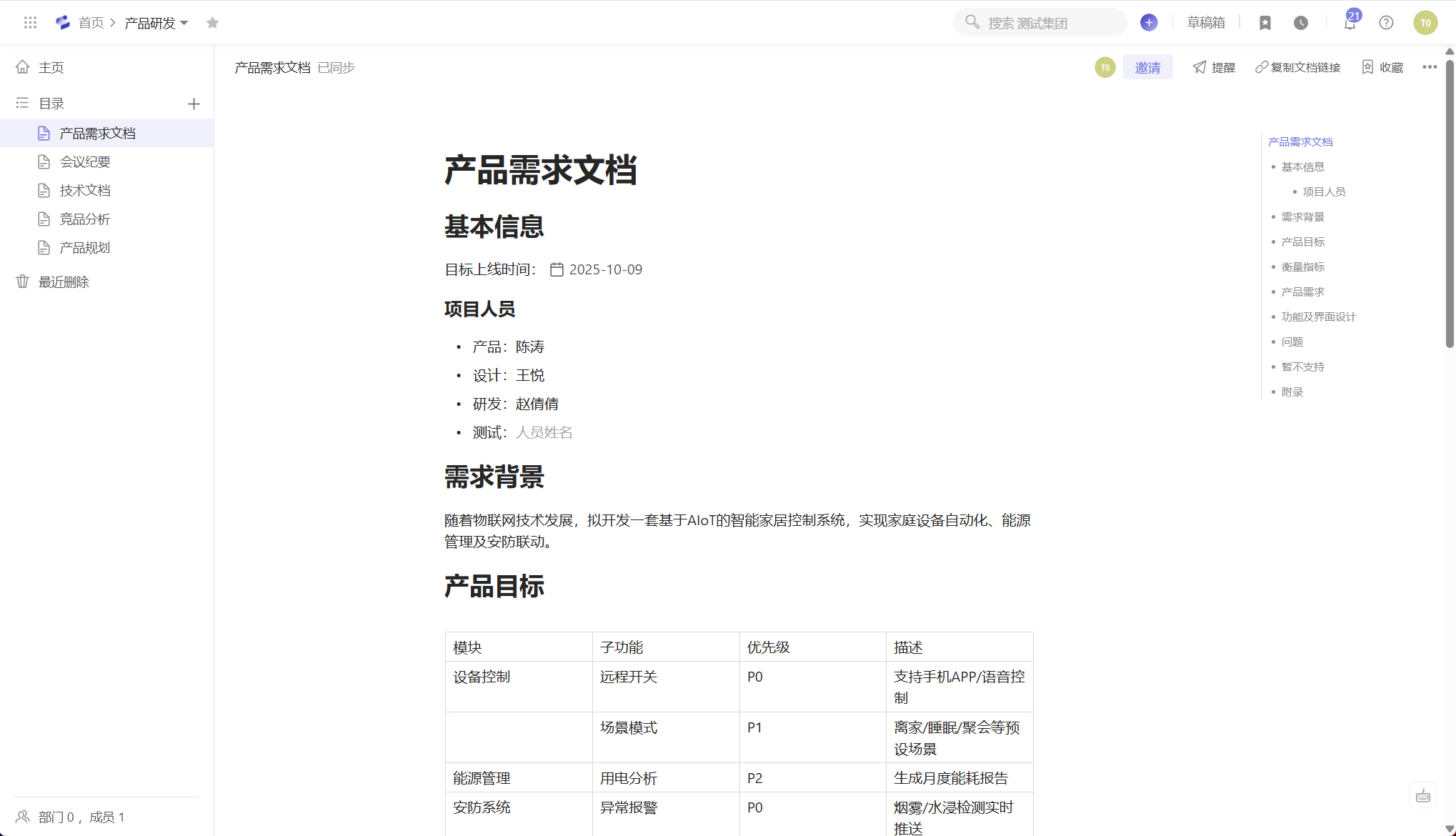This screenshot has height=836, width=1456.
Task: Copy the document link via 复制文档链接
Action: pos(1297,66)
